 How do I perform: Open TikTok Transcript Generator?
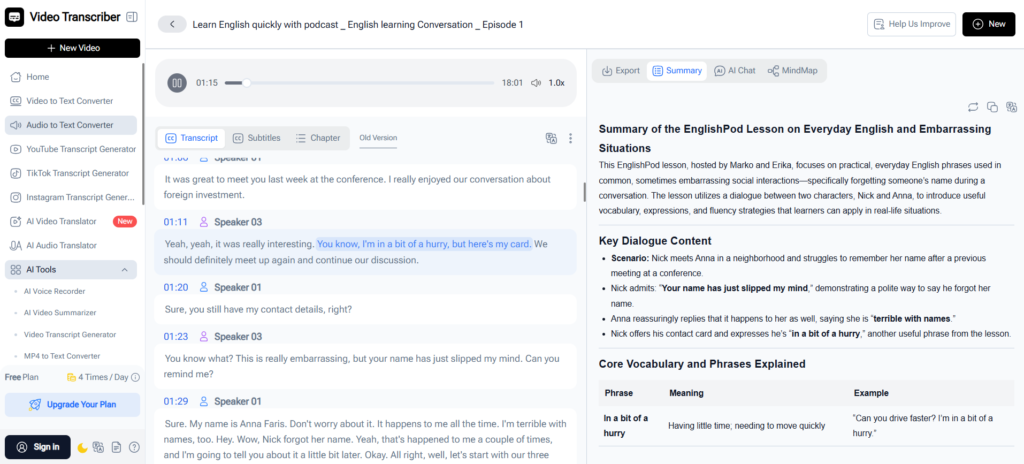(71, 173)
